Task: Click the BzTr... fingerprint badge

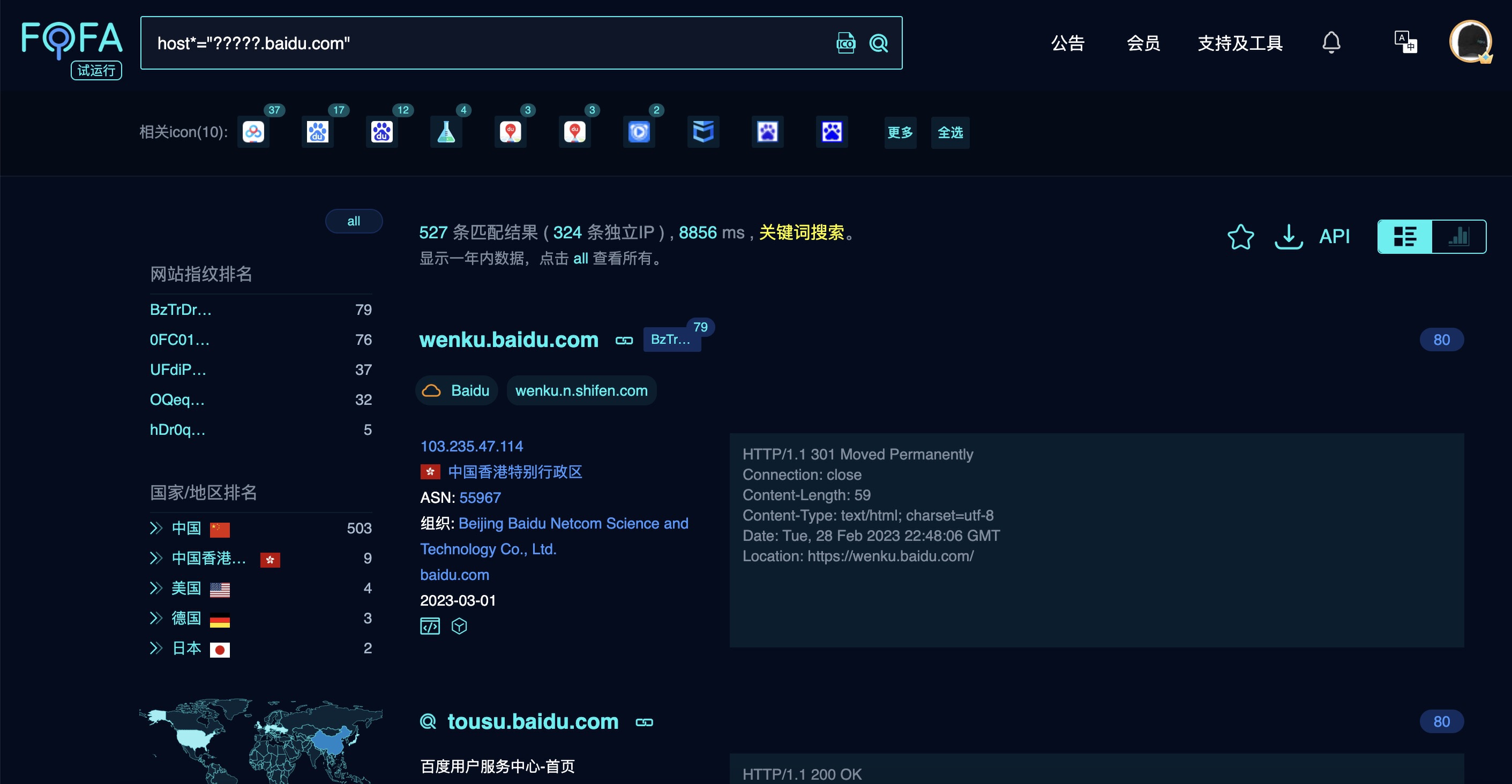Action: coord(671,339)
